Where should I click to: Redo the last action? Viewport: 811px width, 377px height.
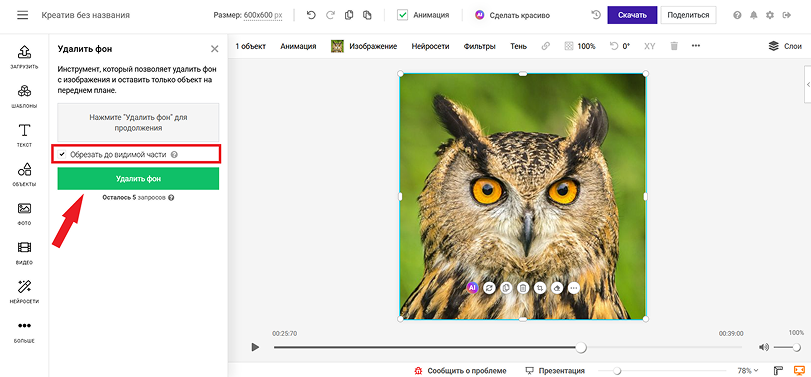[330, 15]
